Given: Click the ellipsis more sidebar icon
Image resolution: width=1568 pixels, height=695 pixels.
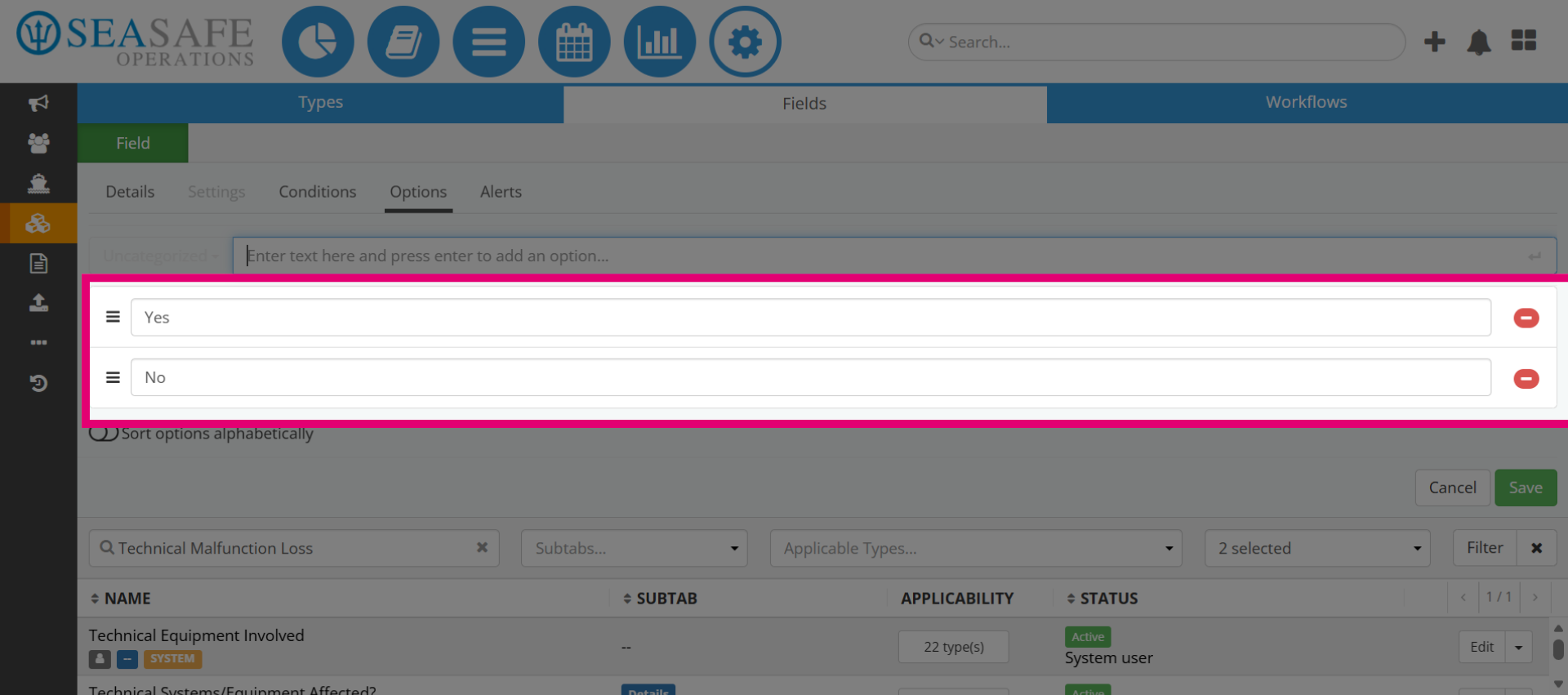Looking at the screenshot, I should coord(38,342).
